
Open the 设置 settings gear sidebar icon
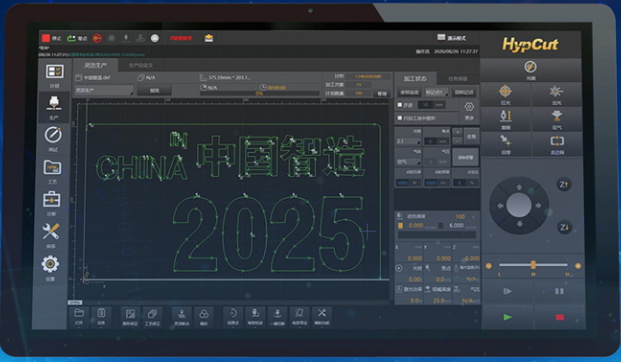(x=50, y=264)
